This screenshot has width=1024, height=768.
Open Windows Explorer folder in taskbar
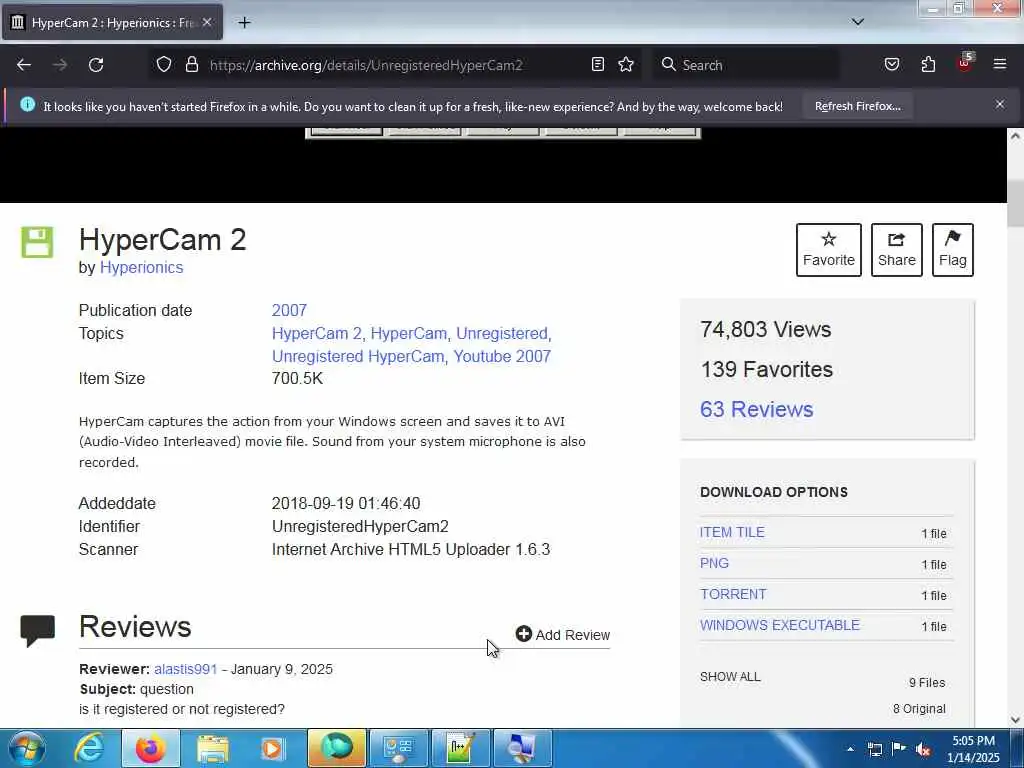click(x=212, y=748)
